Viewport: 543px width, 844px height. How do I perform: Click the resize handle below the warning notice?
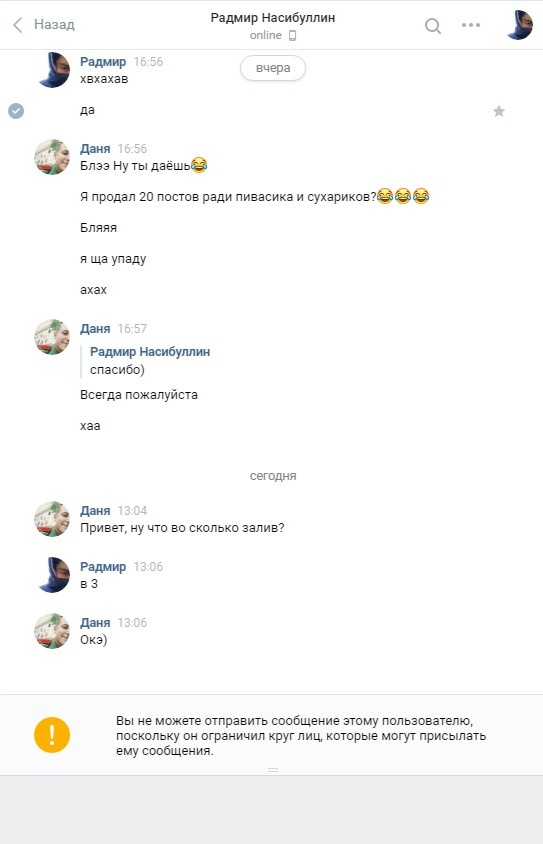click(273, 770)
